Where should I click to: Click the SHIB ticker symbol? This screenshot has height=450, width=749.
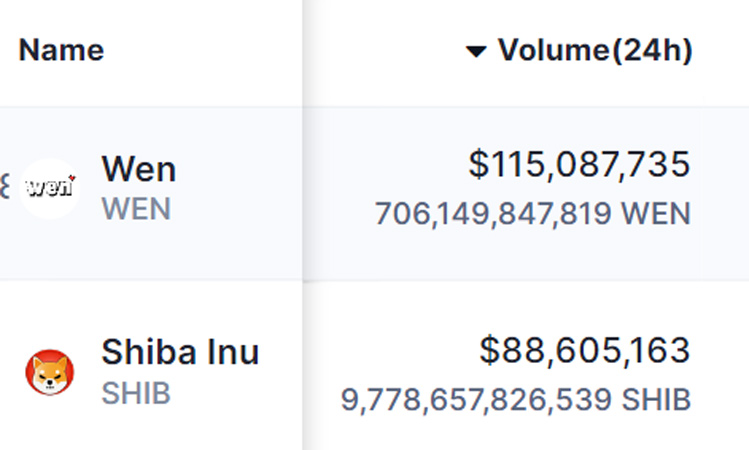136,394
